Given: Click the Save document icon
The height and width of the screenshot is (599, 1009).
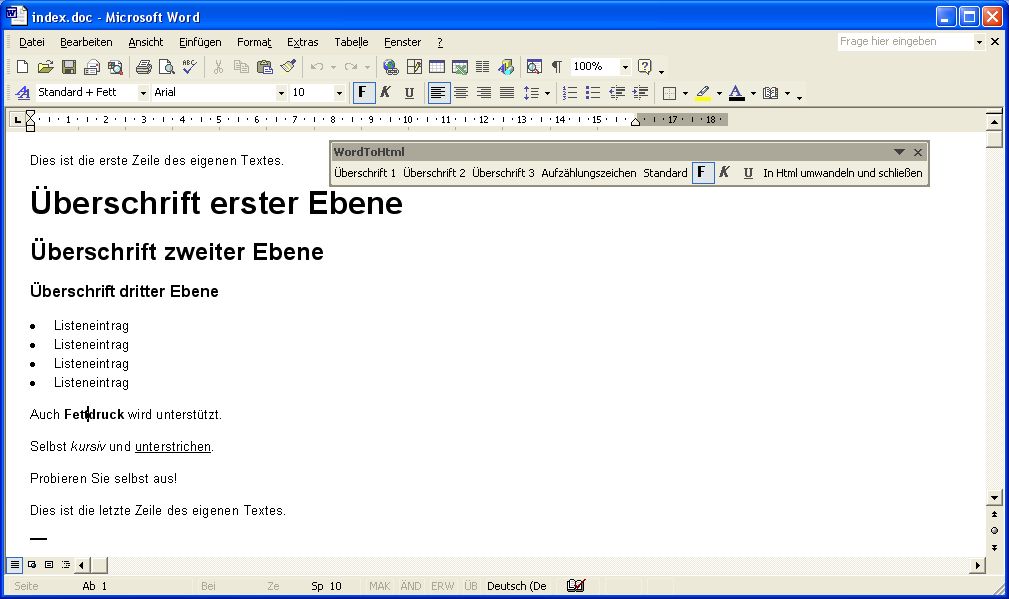Looking at the screenshot, I should pyautogui.click(x=69, y=67).
